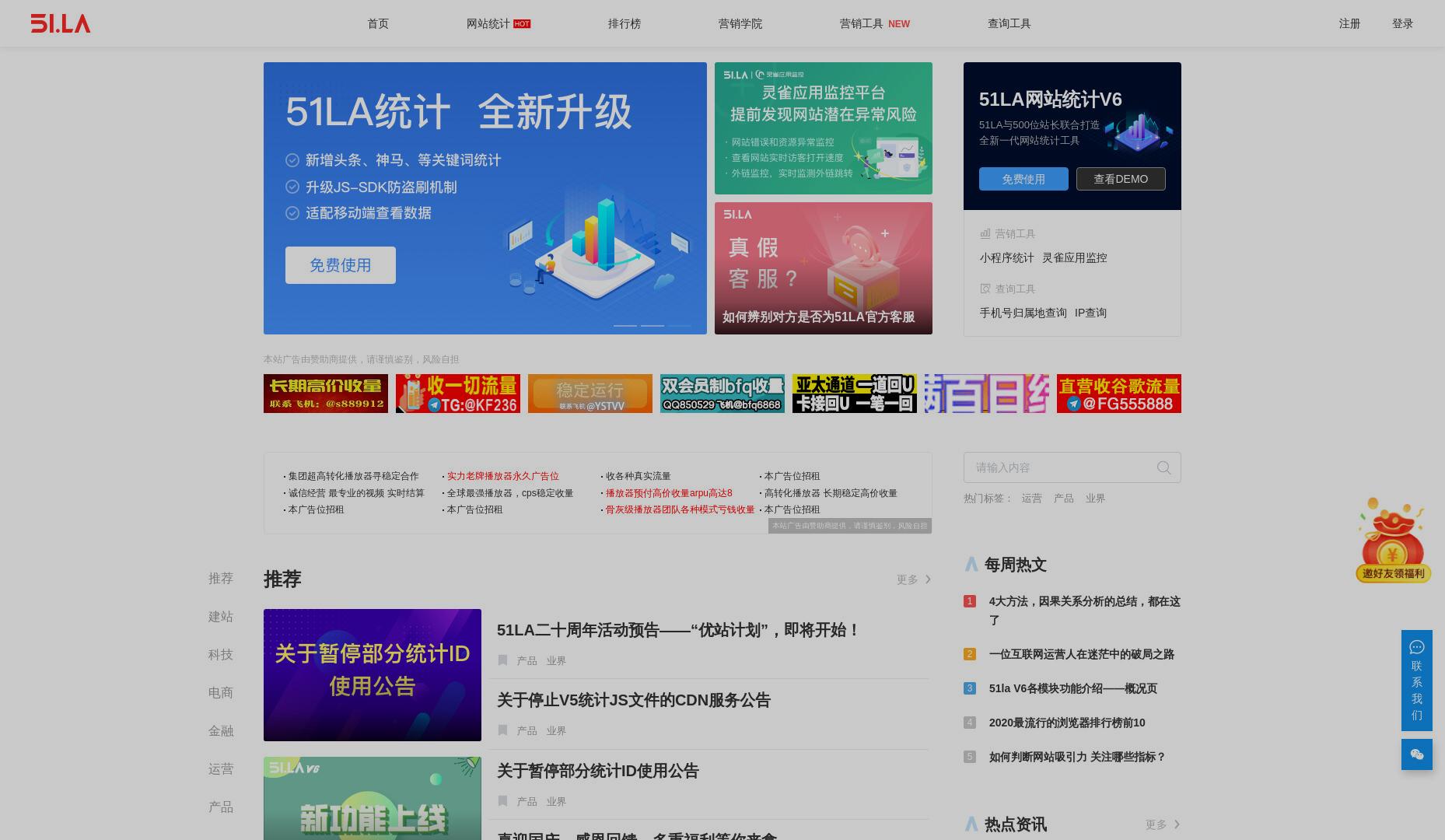Select 金融 category in left sidebar

point(221,731)
